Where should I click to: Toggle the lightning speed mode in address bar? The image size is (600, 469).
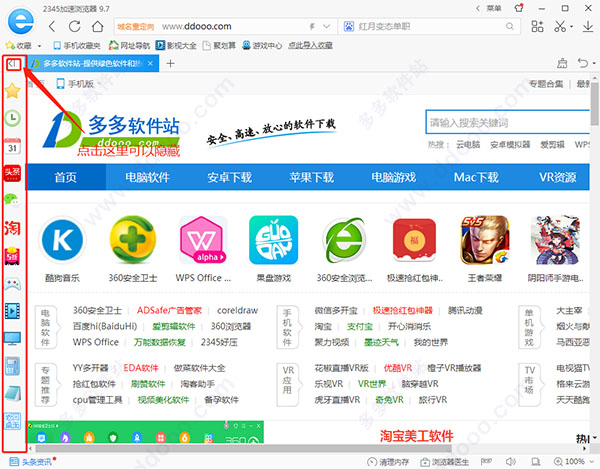(312, 26)
